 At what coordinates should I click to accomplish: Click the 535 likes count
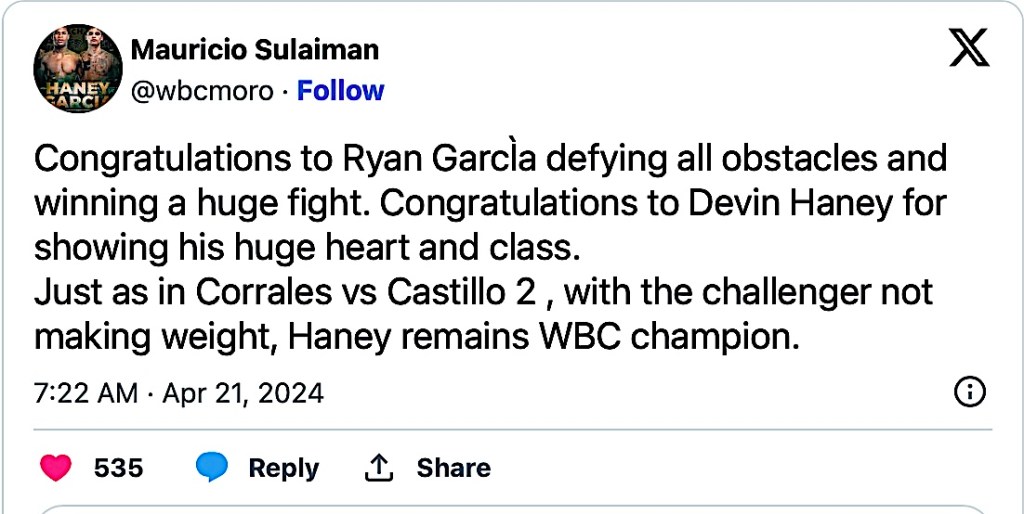tap(118, 467)
